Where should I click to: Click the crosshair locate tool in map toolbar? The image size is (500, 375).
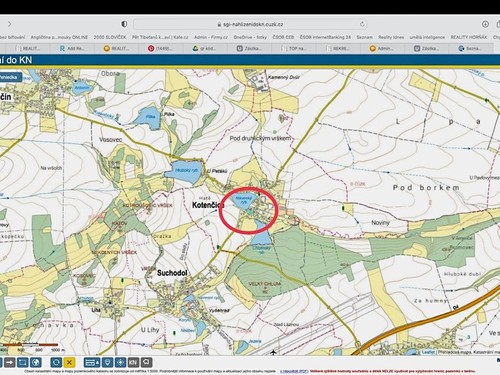(x=120, y=362)
